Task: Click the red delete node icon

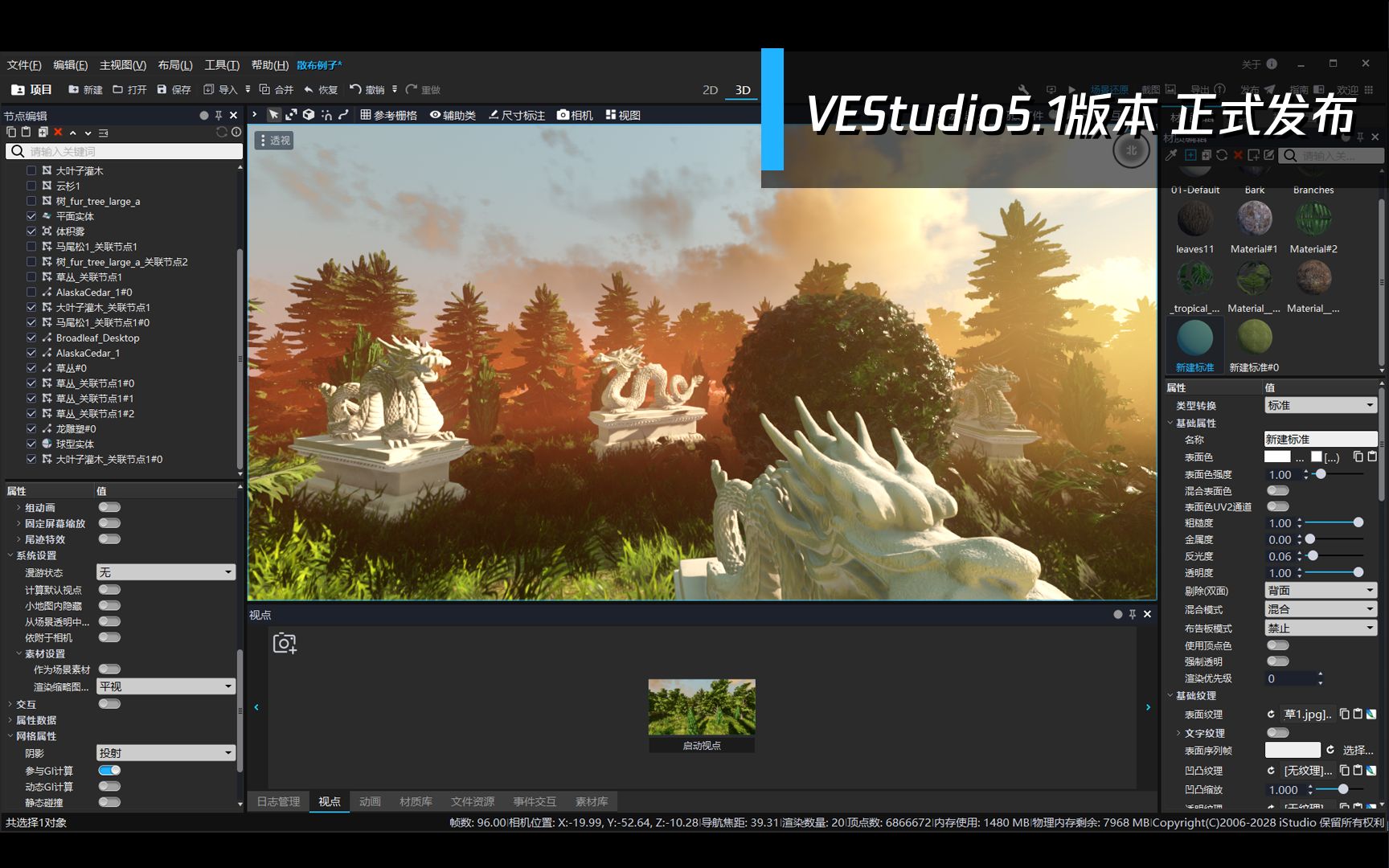Action: tap(58, 132)
